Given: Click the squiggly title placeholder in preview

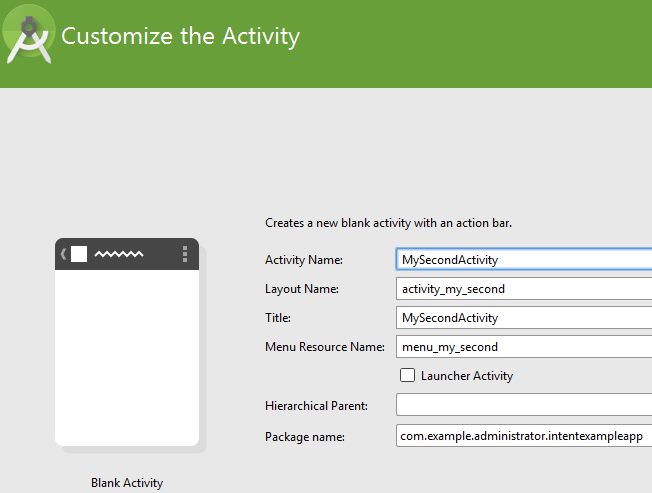Looking at the screenshot, I should coord(118,254).
